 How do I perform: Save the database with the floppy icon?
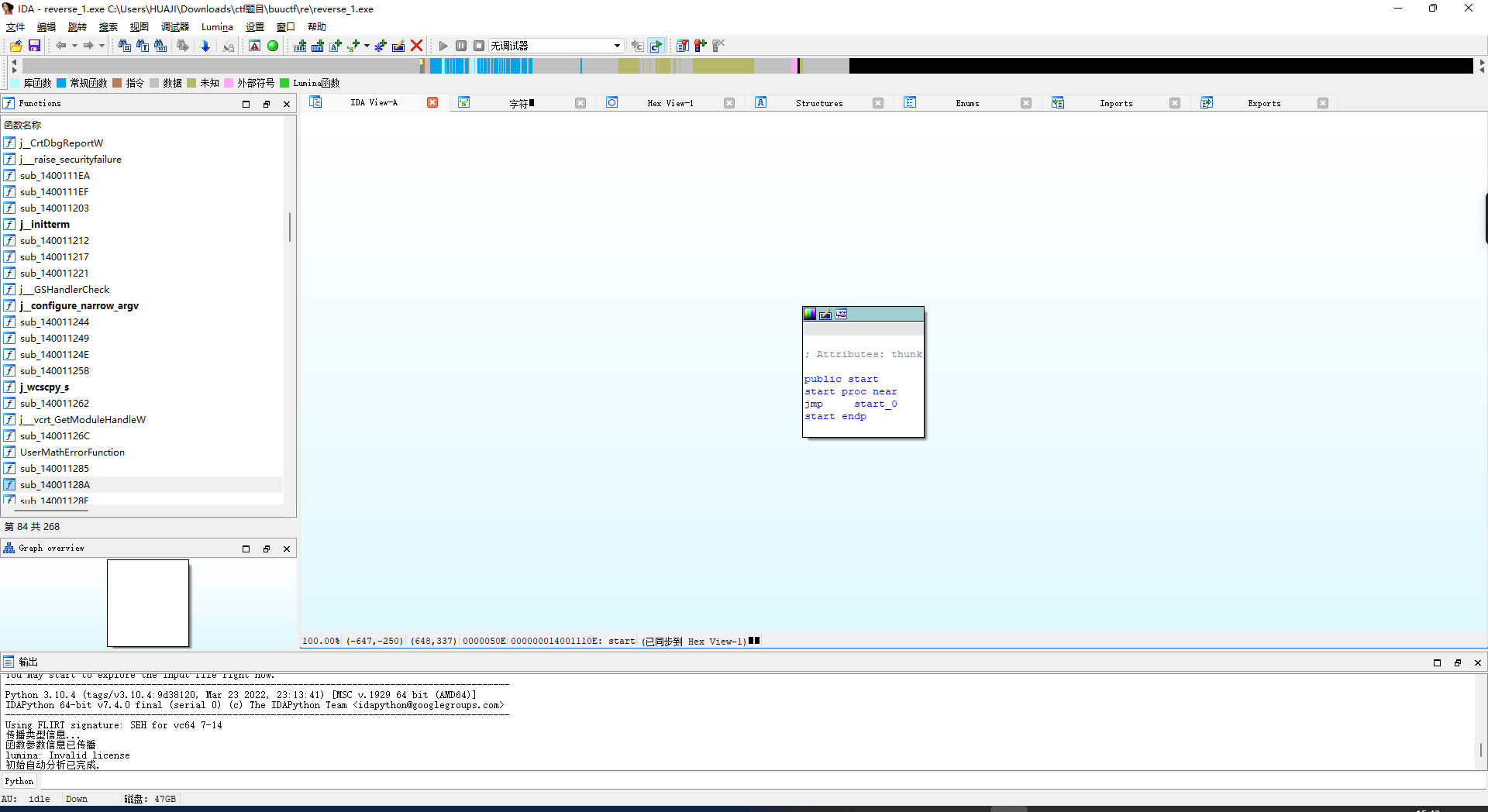pyautogui.click(x=34, y=46)
